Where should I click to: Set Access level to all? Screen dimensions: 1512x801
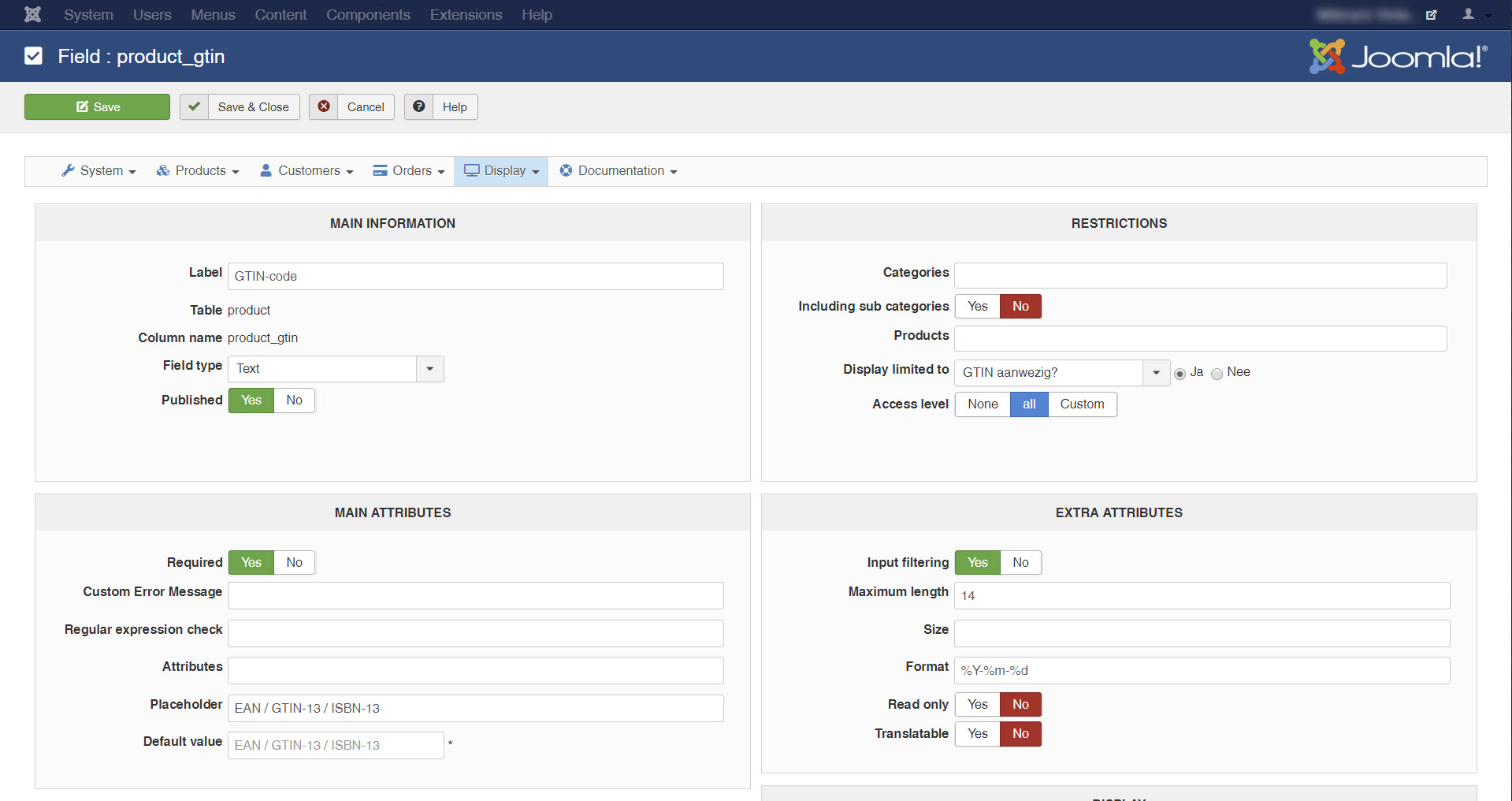pyautogui.click(x=1029, y=404)
